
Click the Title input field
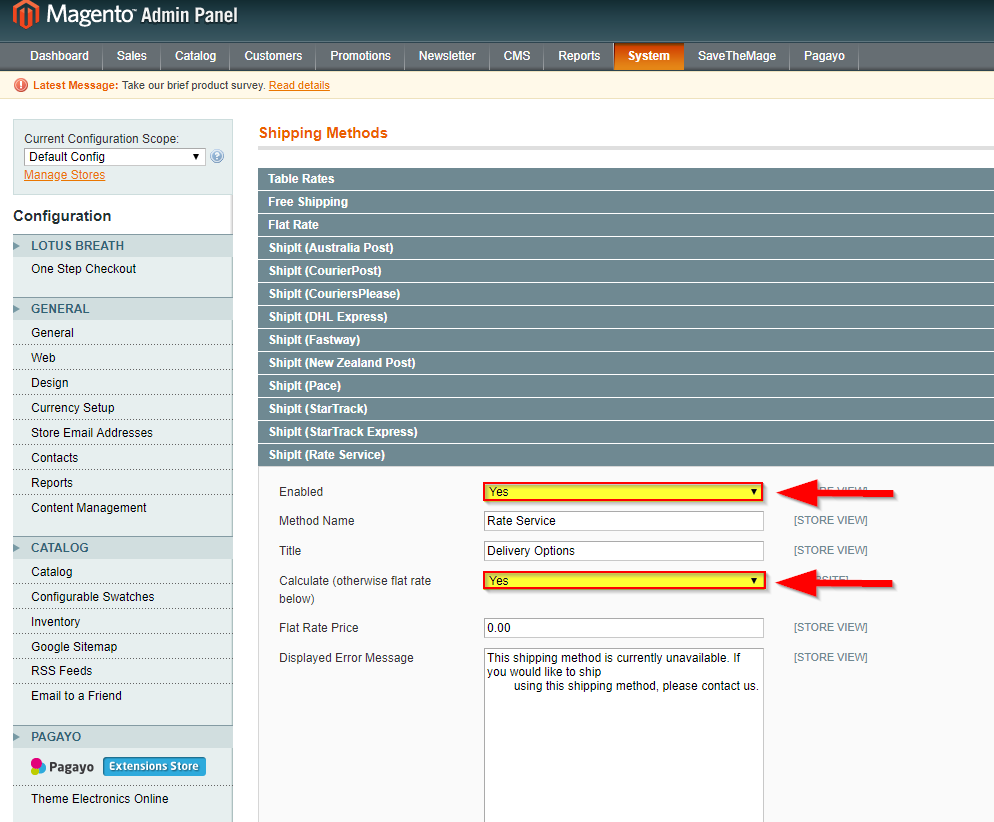pyautogui.click(x=623, y=551)
